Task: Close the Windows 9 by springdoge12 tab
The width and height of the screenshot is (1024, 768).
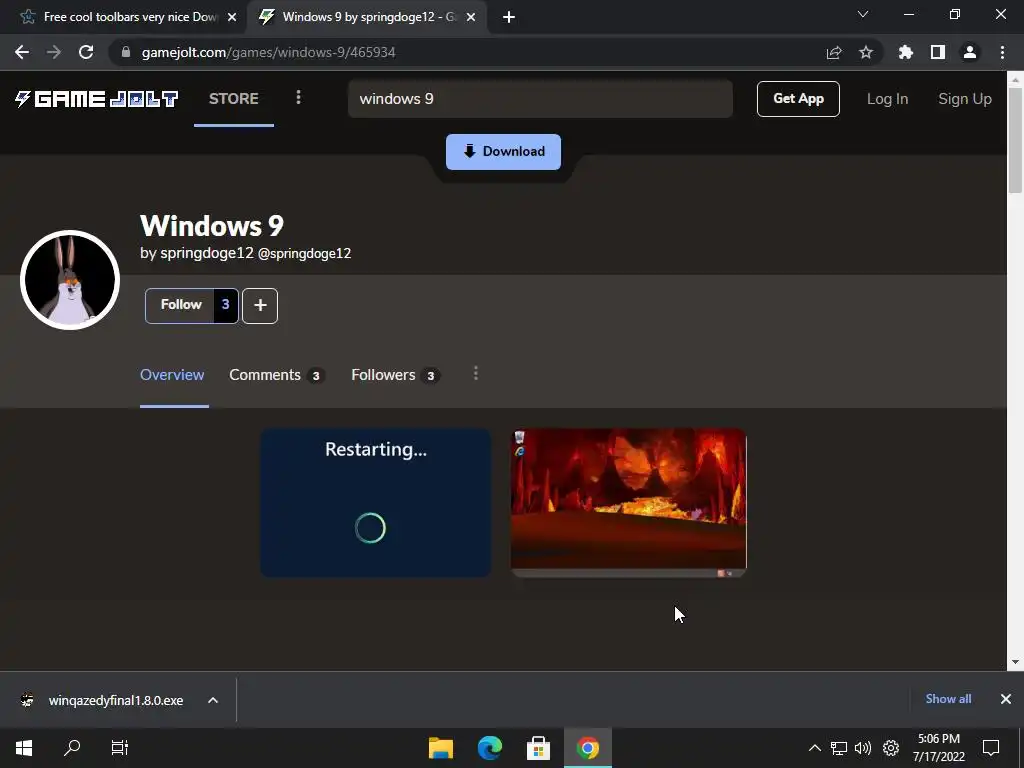Action: pos(471,17)
